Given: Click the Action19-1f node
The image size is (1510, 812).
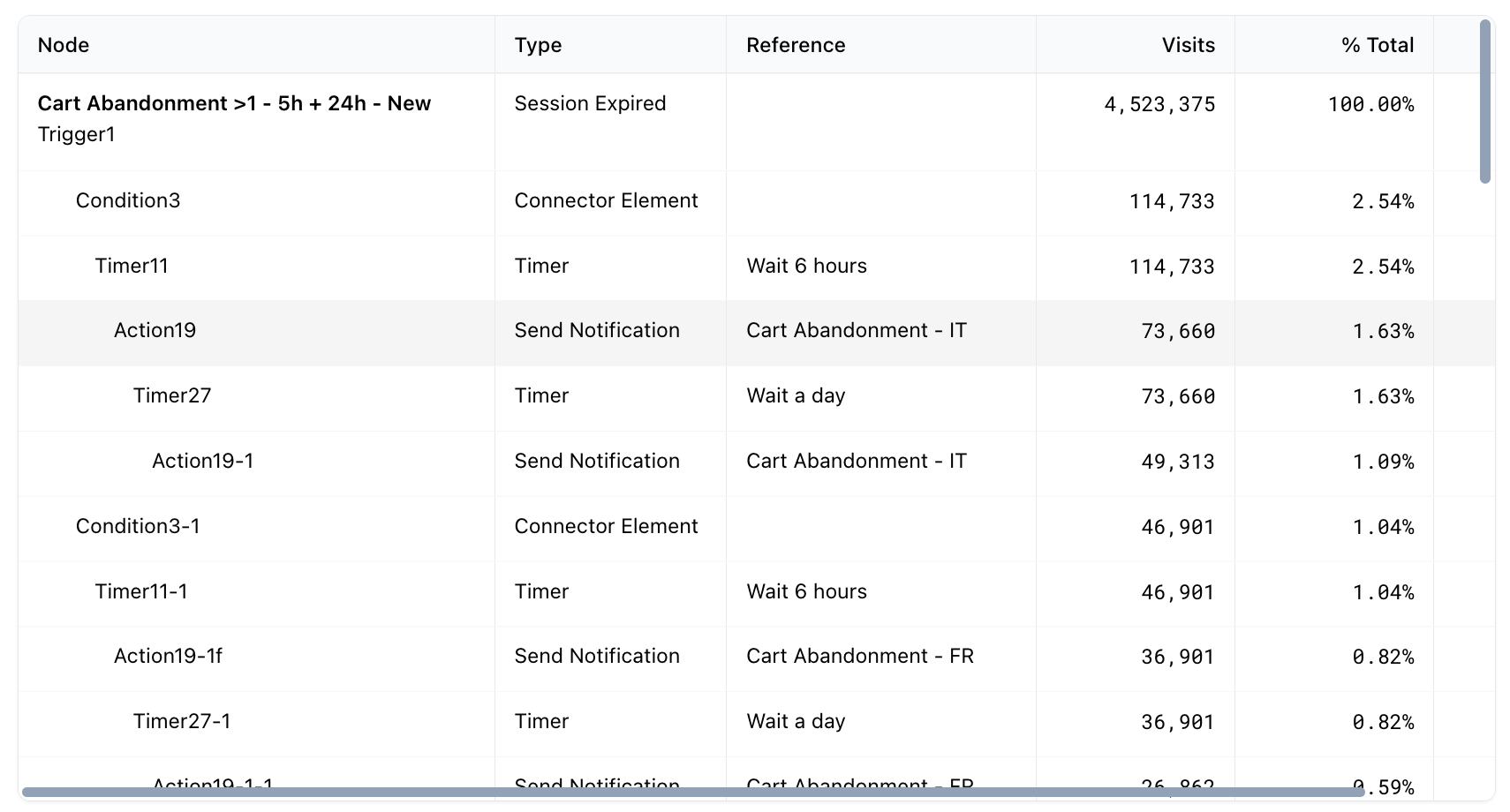Looking at the screenshot, I should (168, 656).
